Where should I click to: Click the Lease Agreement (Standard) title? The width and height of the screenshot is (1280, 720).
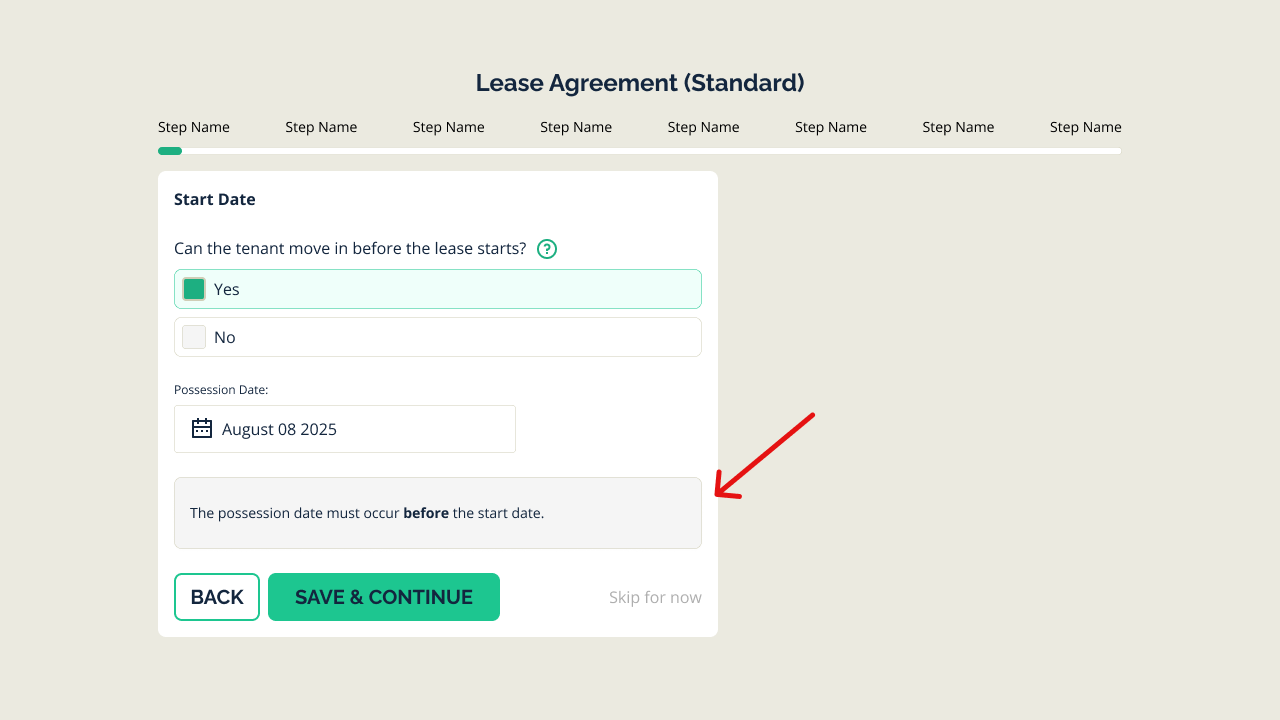pos(639,82)
